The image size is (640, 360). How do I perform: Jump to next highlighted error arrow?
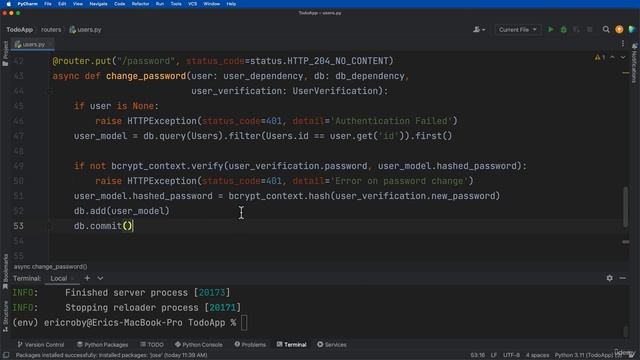623,58
